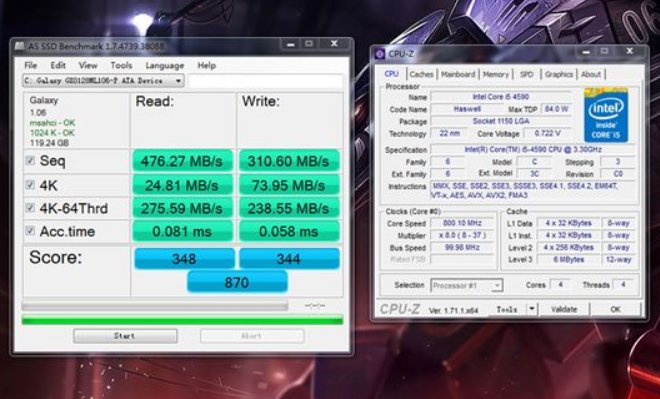Image resolution: width=660 pixels, height=399 pixels.
Task: Open the Tools menu in AS SSD
Action: (121, 65)
